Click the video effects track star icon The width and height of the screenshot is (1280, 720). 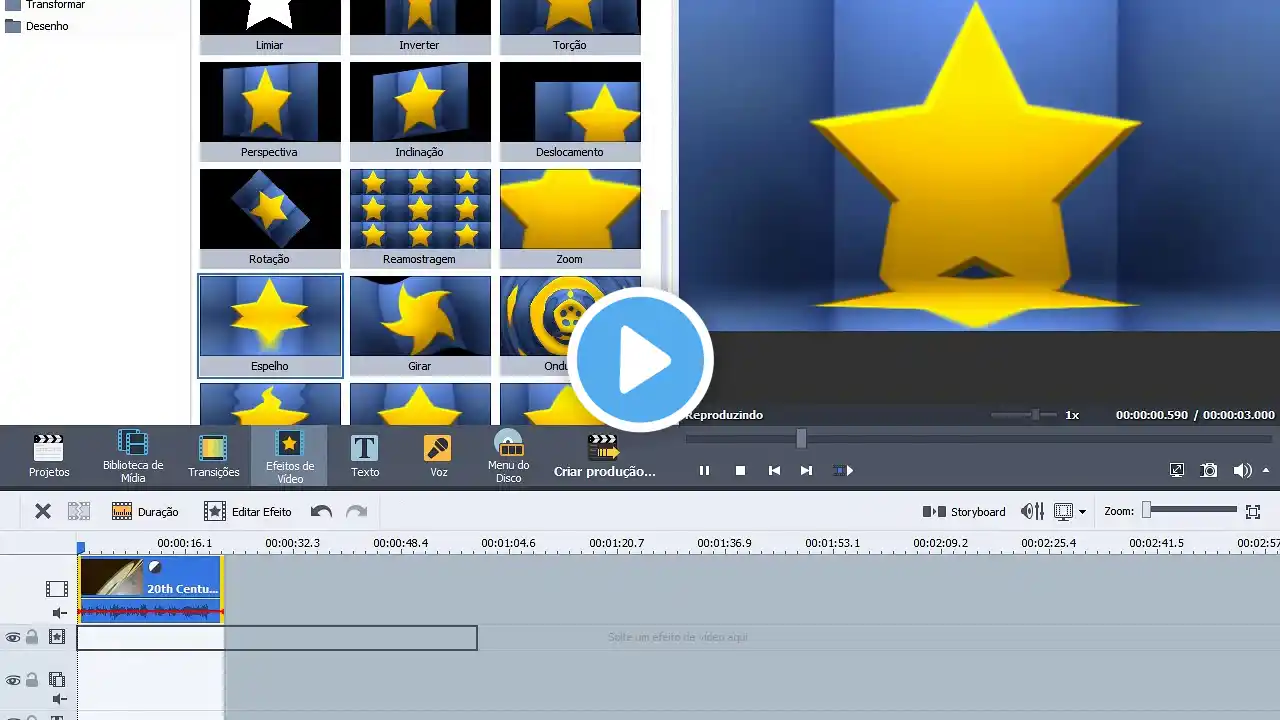coord(57,637)
